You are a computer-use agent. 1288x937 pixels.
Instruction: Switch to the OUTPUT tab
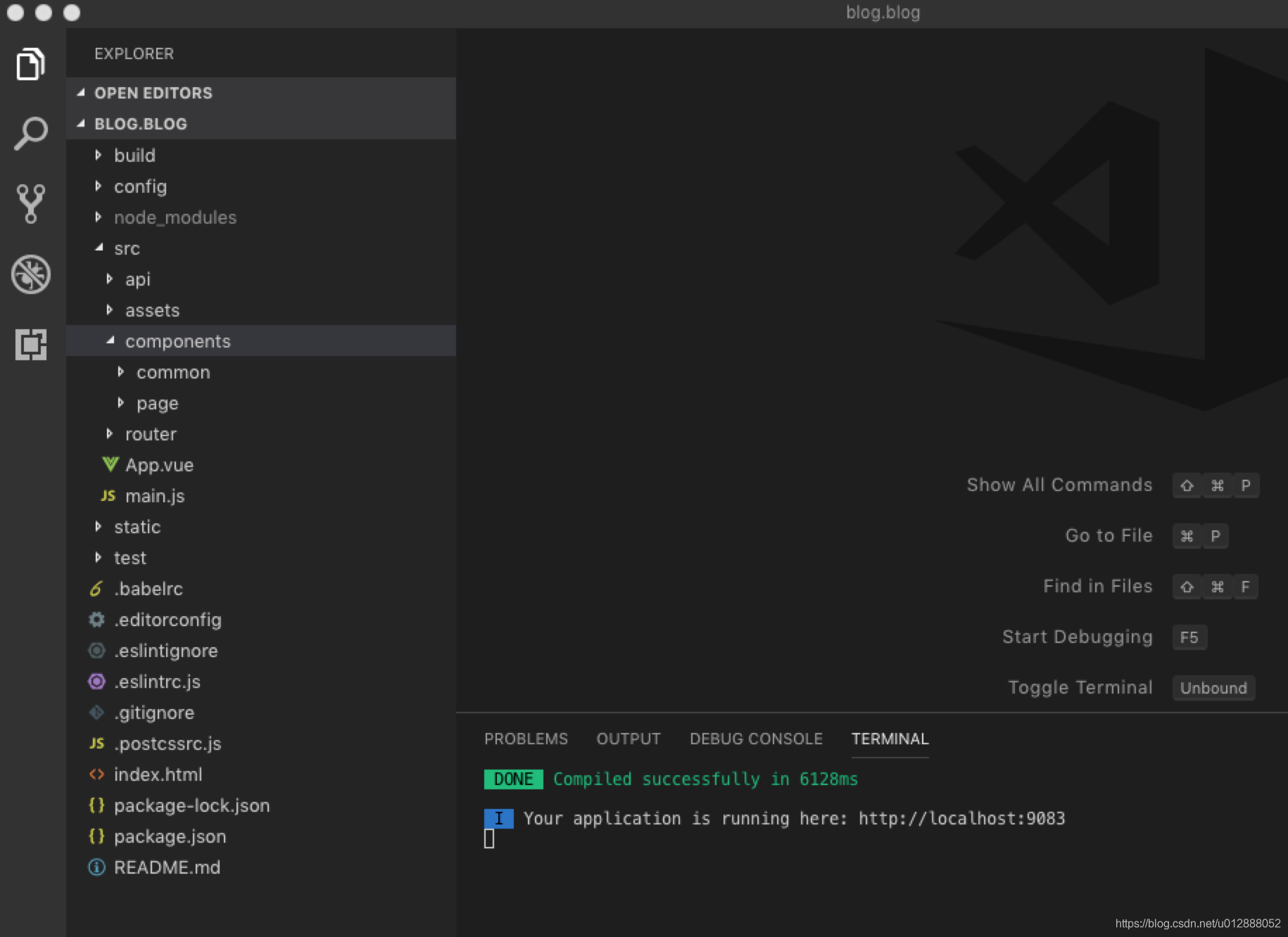tap(629, 739)
